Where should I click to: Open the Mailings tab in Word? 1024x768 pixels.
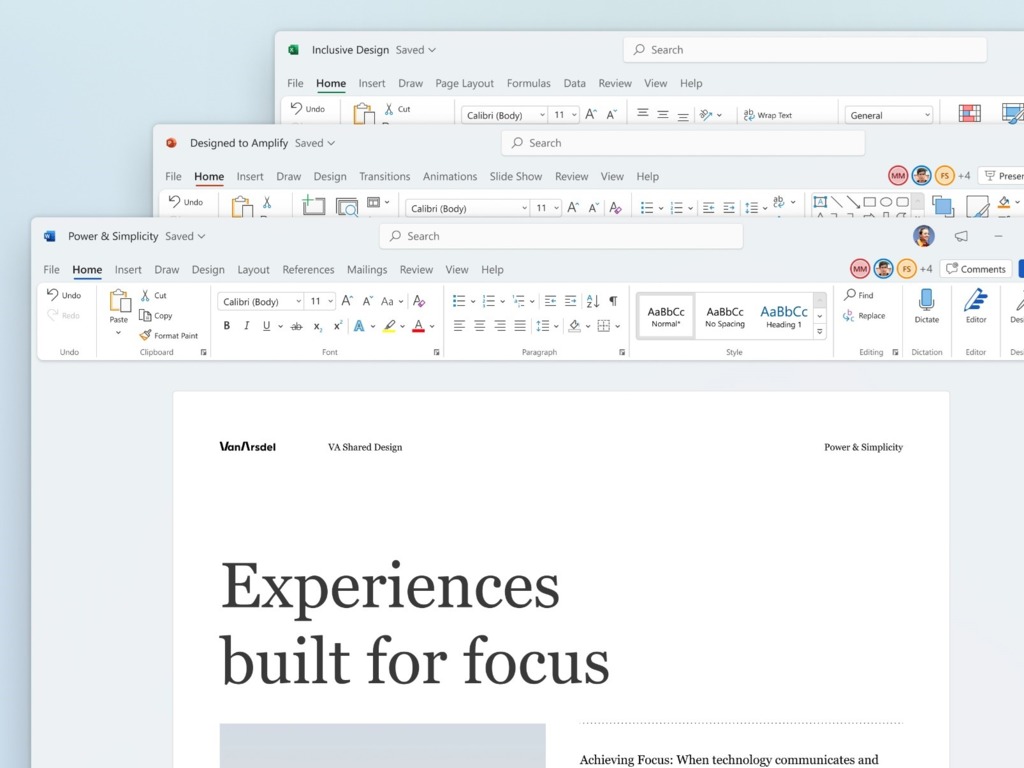tap(367, 269)
